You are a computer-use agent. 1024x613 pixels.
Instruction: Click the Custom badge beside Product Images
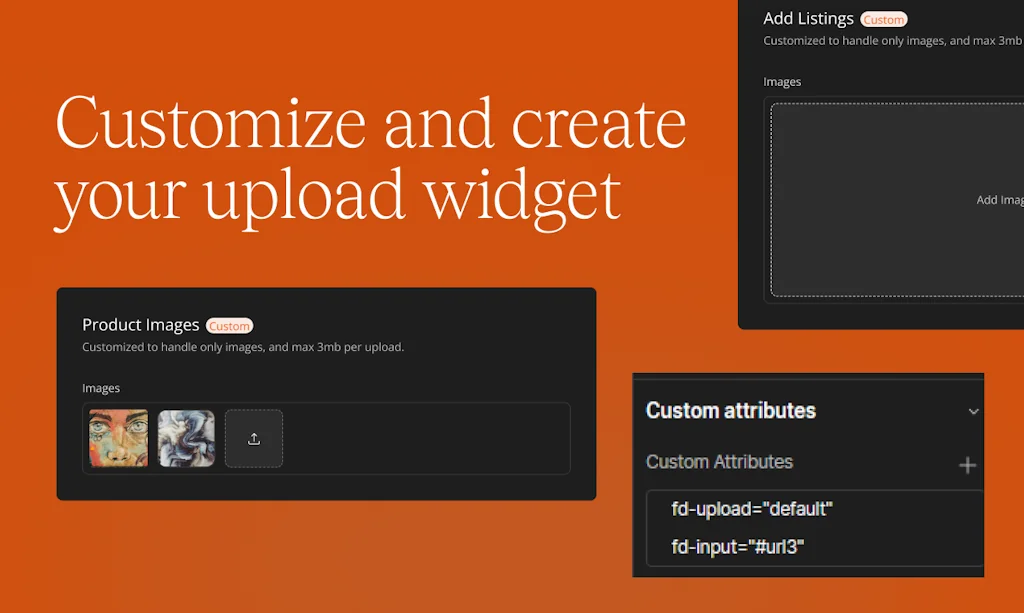tap(229, 326)
